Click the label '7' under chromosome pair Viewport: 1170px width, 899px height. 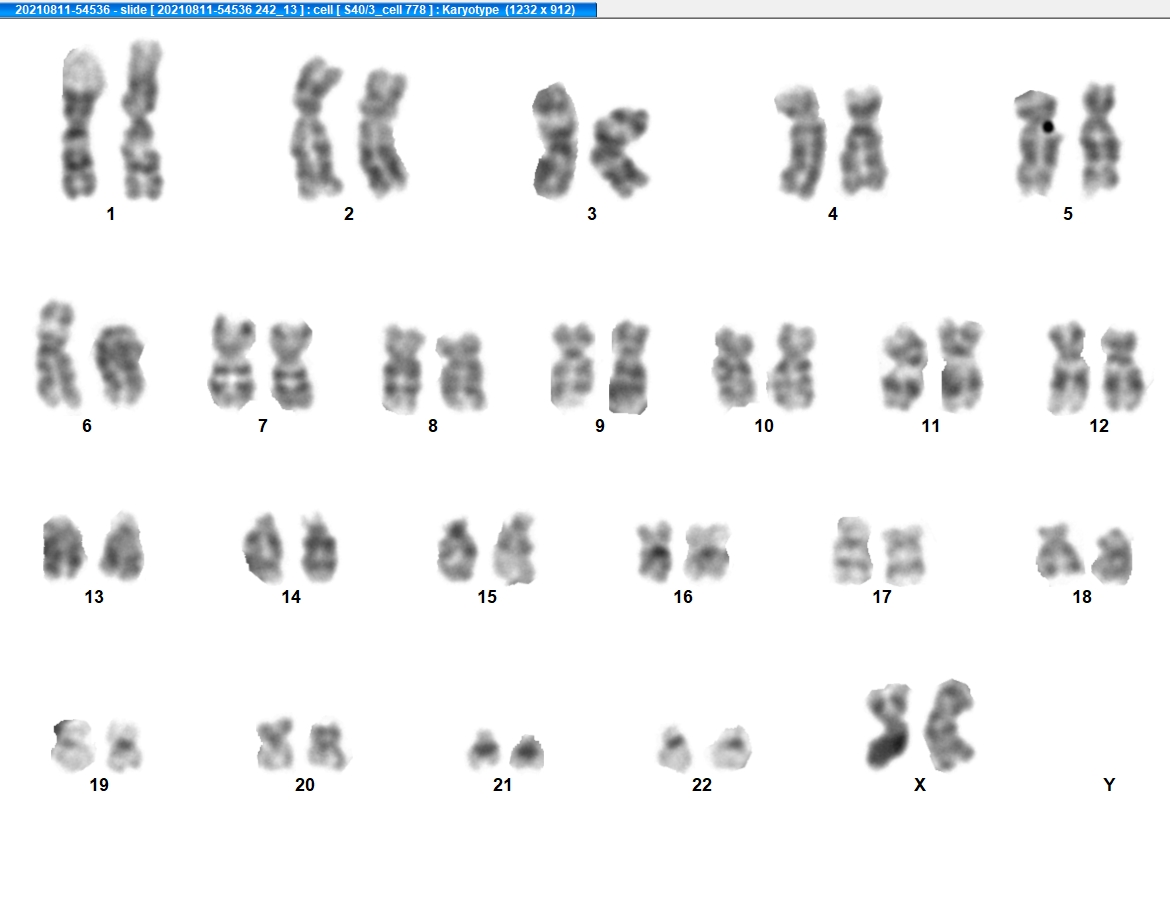(263, 426)
